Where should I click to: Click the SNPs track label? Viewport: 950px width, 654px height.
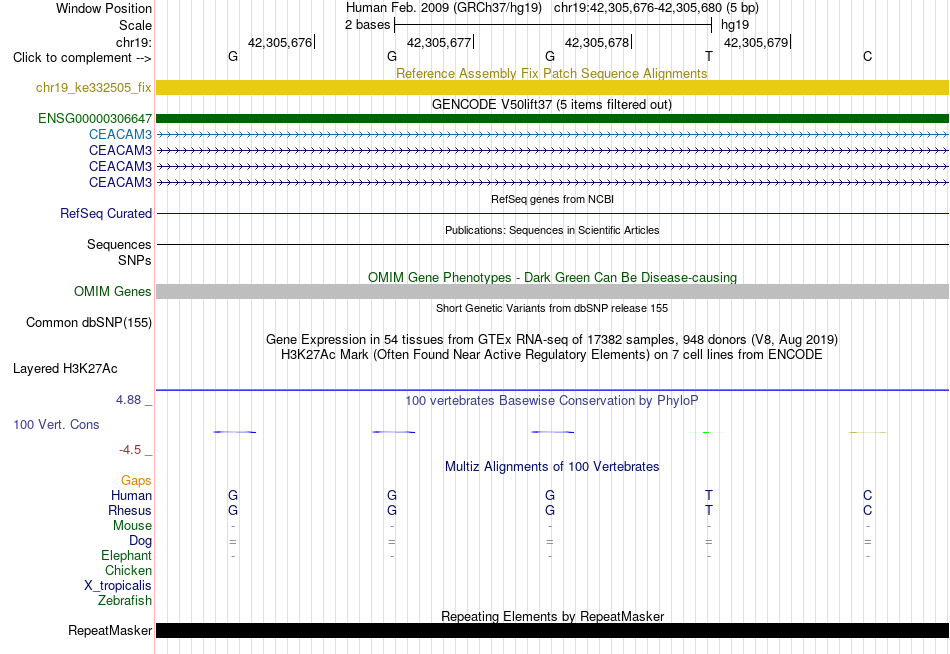135,260
